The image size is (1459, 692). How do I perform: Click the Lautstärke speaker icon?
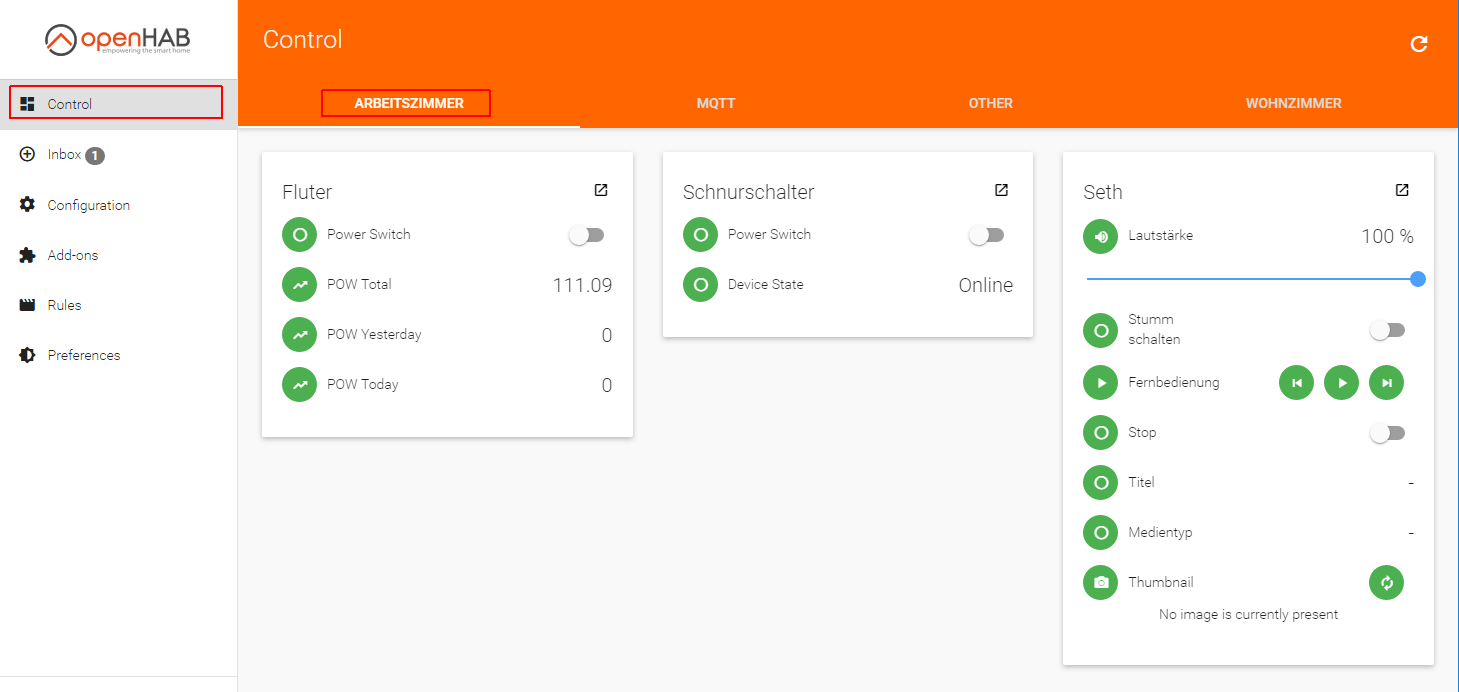point(1101,237)
